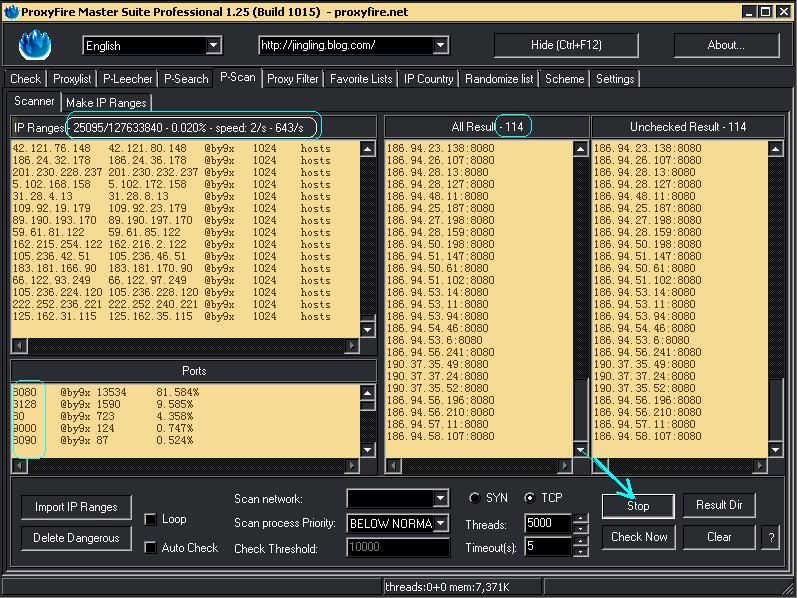This screenshot has width=797, height=598.
Task: Open the Result Dir folder button
Action: (719, 505)
